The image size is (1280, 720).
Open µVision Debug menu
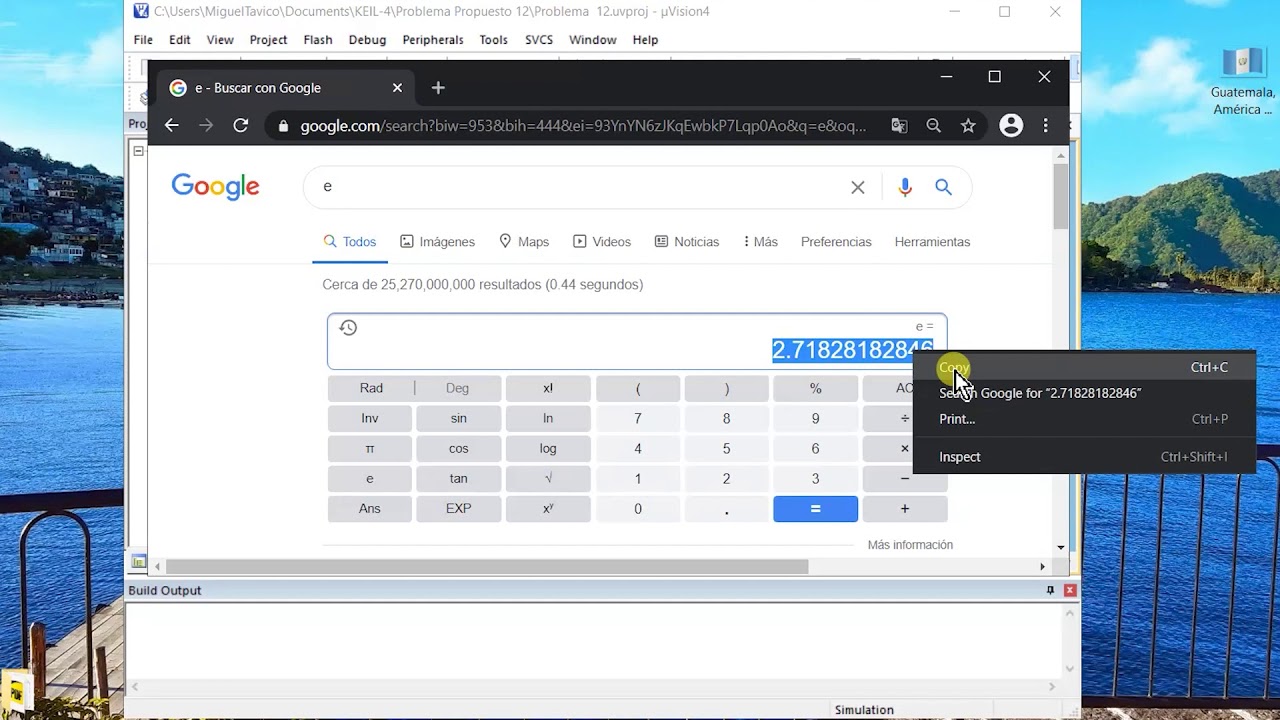367,40
